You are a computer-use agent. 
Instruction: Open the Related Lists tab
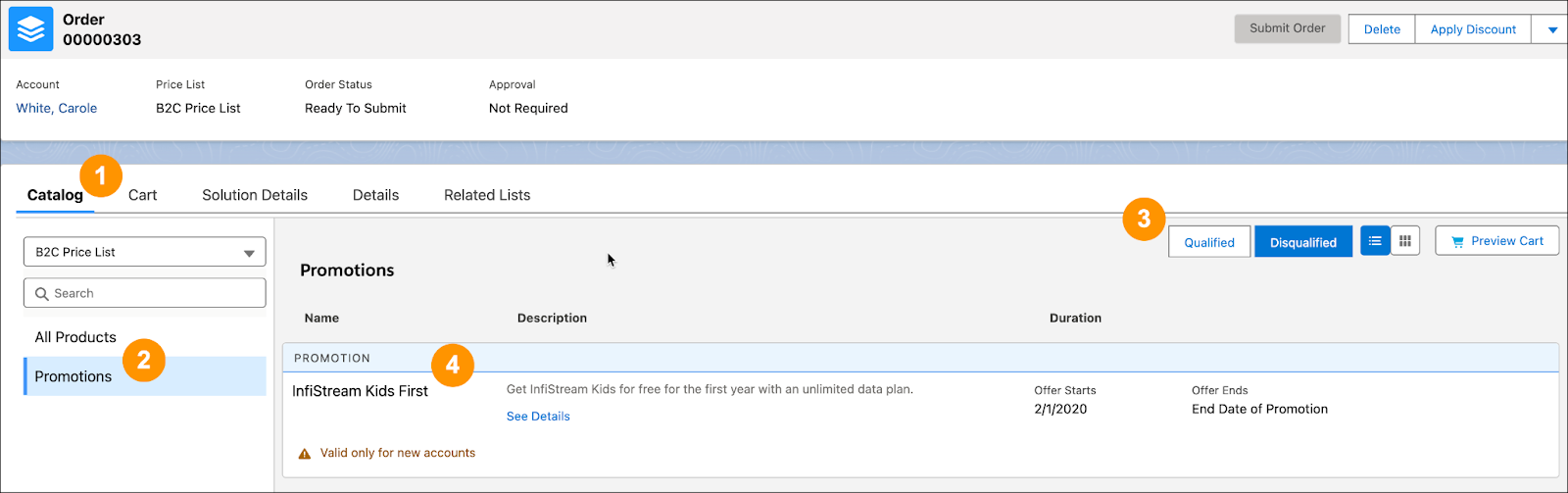487,195
